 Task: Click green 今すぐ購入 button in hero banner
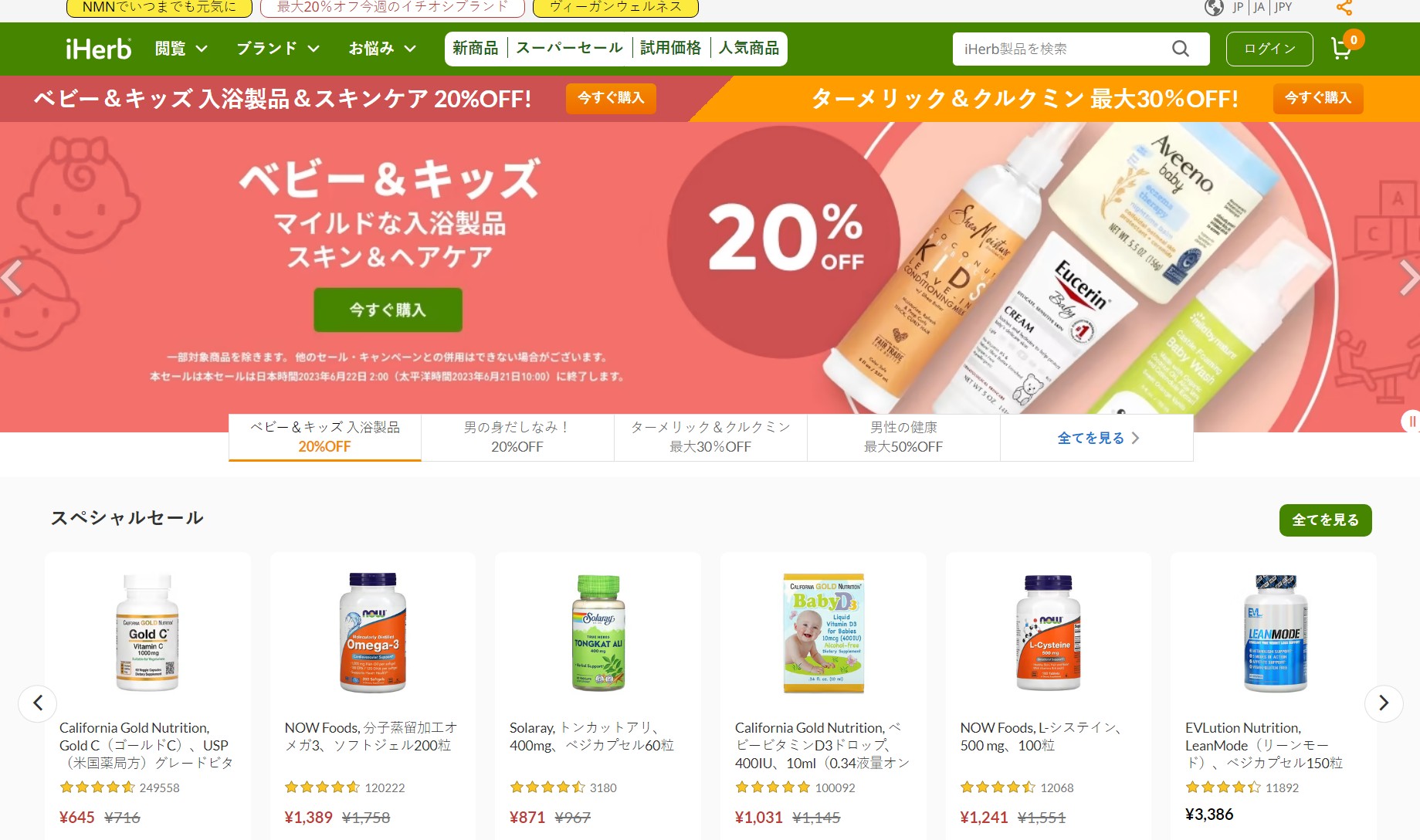pyautogui.click(x=388, y=310)
